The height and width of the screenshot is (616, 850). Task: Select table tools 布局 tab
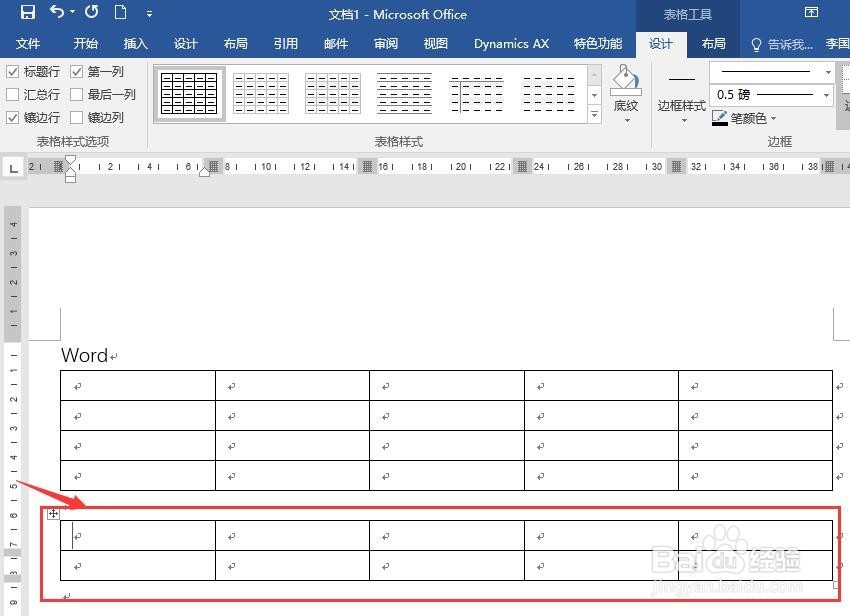(x=713, y=43)
